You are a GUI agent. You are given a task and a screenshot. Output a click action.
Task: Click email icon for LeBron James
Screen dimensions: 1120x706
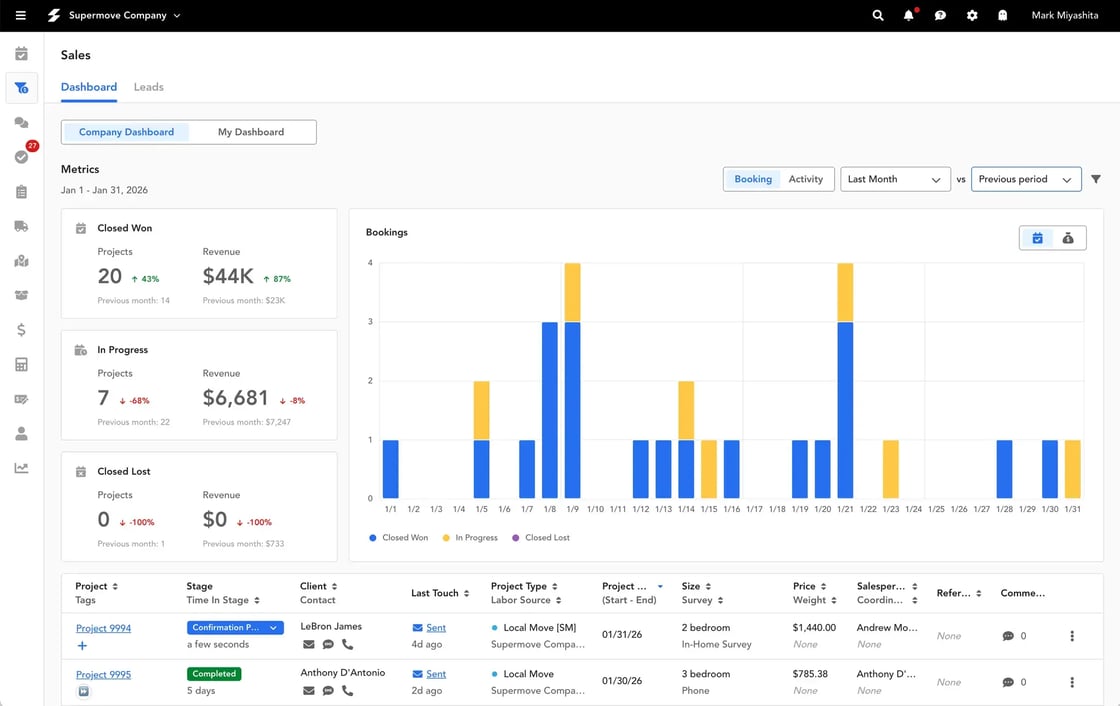click(309, 645)
